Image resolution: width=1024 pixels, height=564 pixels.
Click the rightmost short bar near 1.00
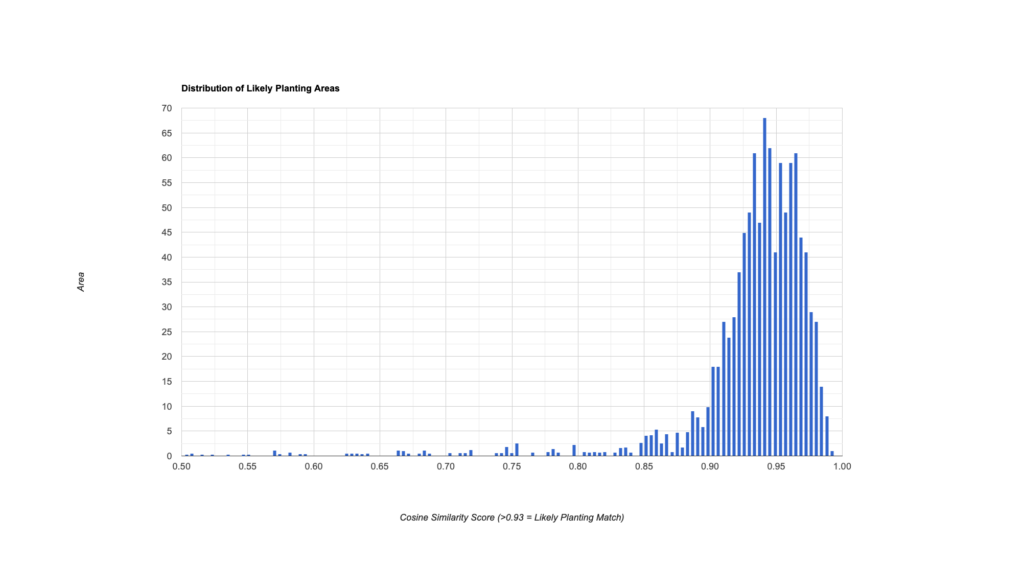[x=831, y=453]
